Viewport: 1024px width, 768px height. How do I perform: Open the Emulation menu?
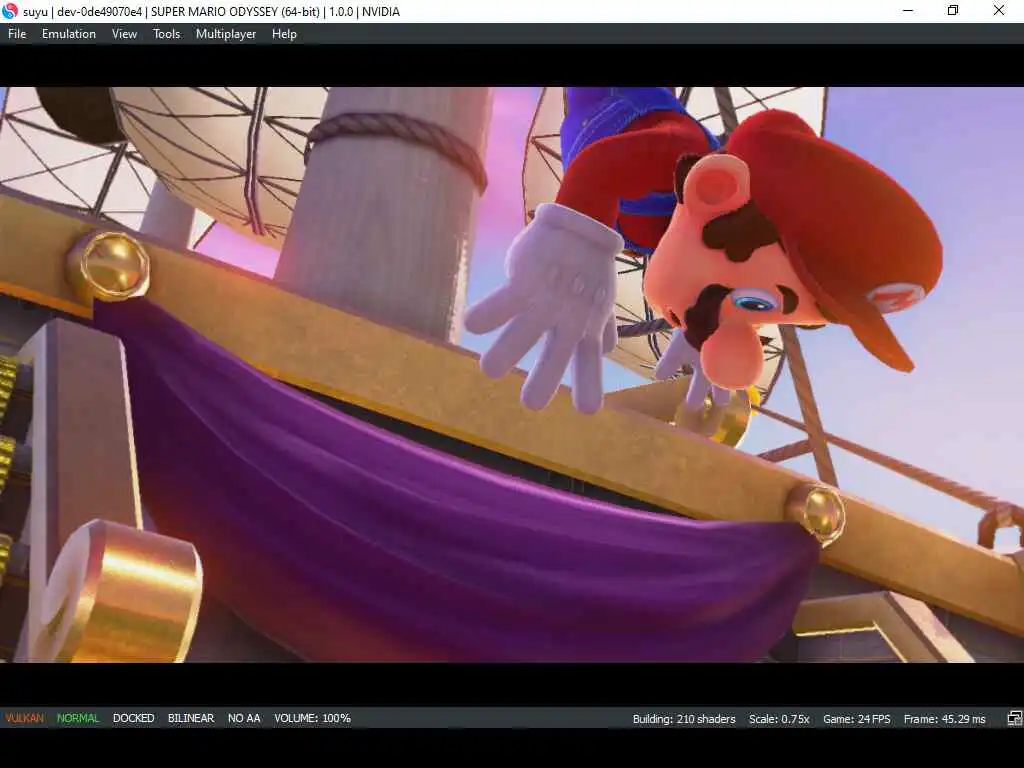coord(69,34)
